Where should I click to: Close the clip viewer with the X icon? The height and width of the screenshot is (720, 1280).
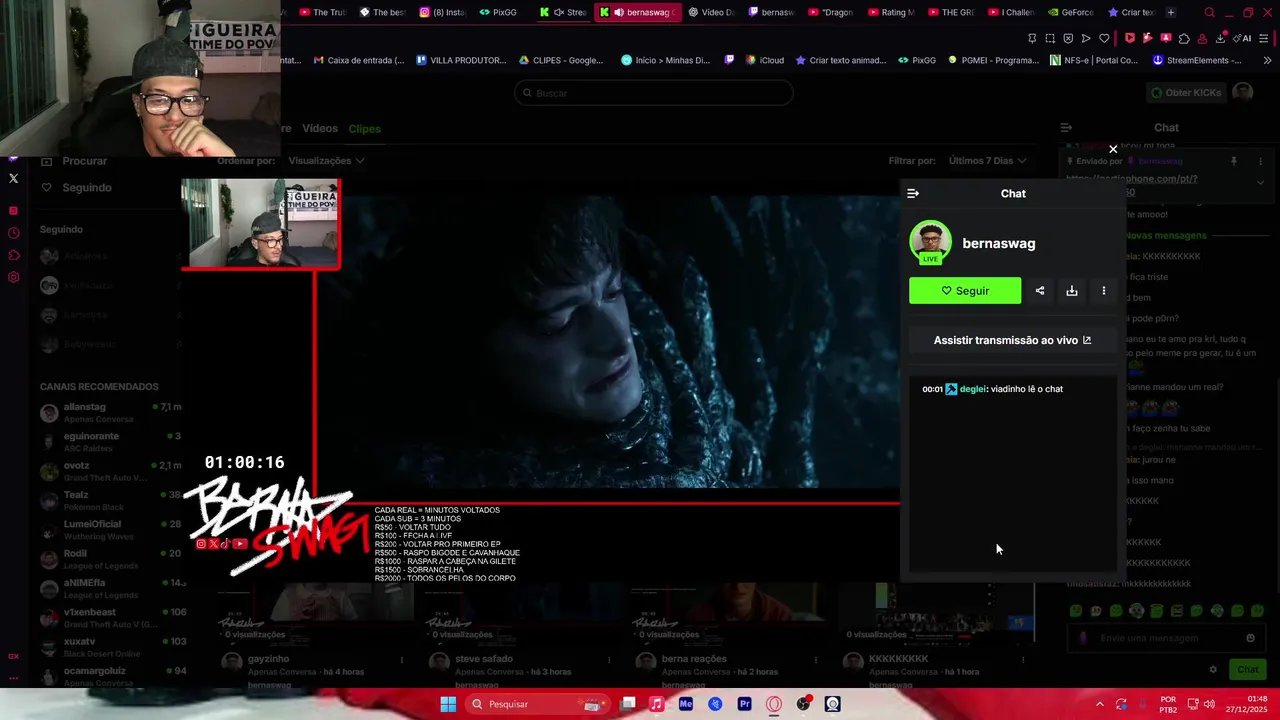1113,150
